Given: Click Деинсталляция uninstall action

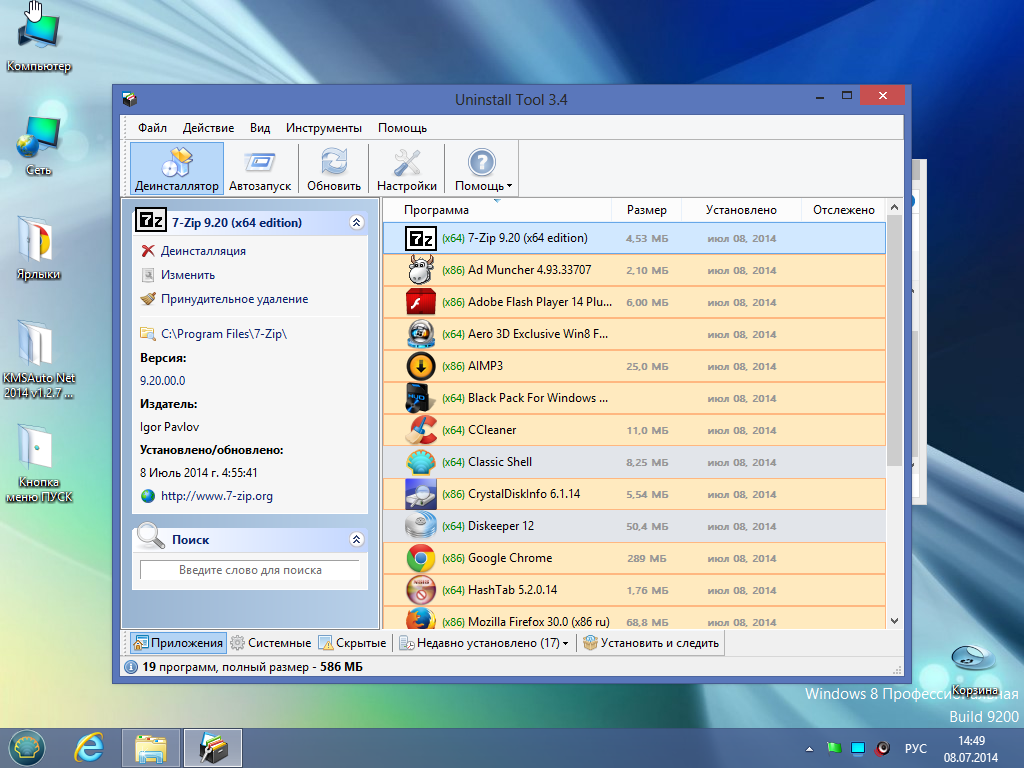Looking at the screenshot, I should (x=203, y=251).
